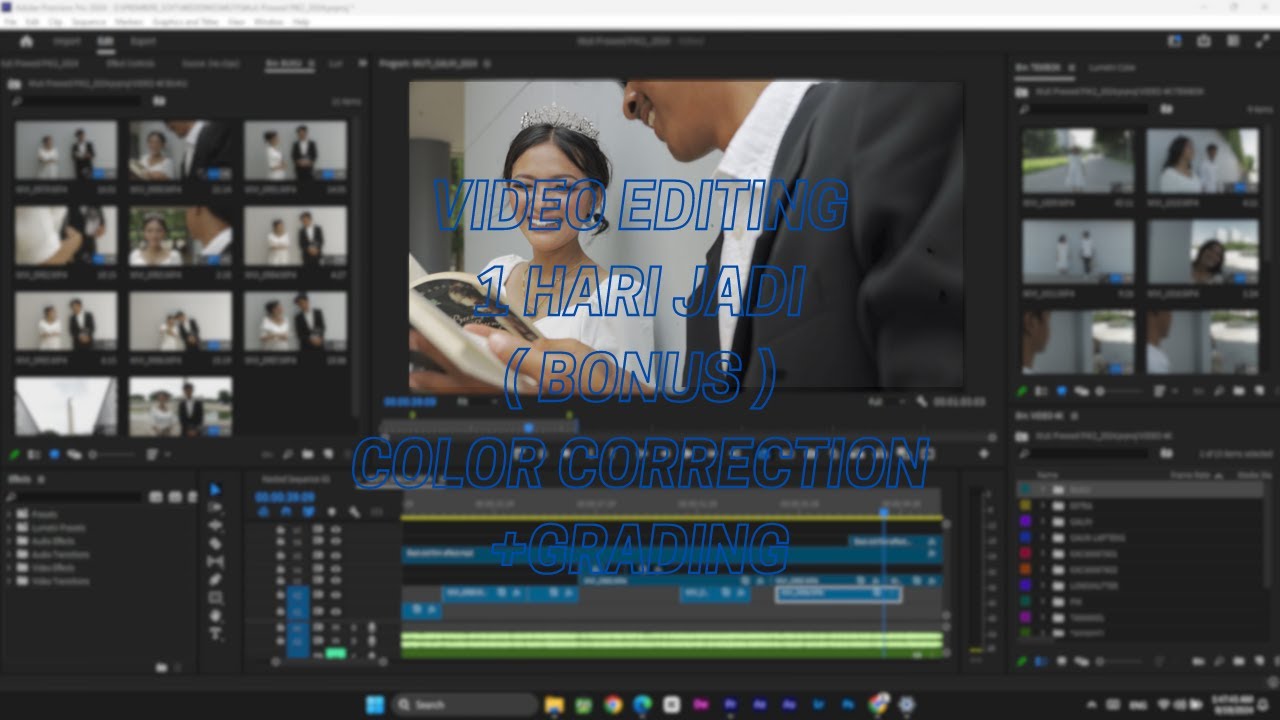This screenshot has height=720, width=1280.
Task: Open timeline display settings wrench
Action: click(354, 512)
